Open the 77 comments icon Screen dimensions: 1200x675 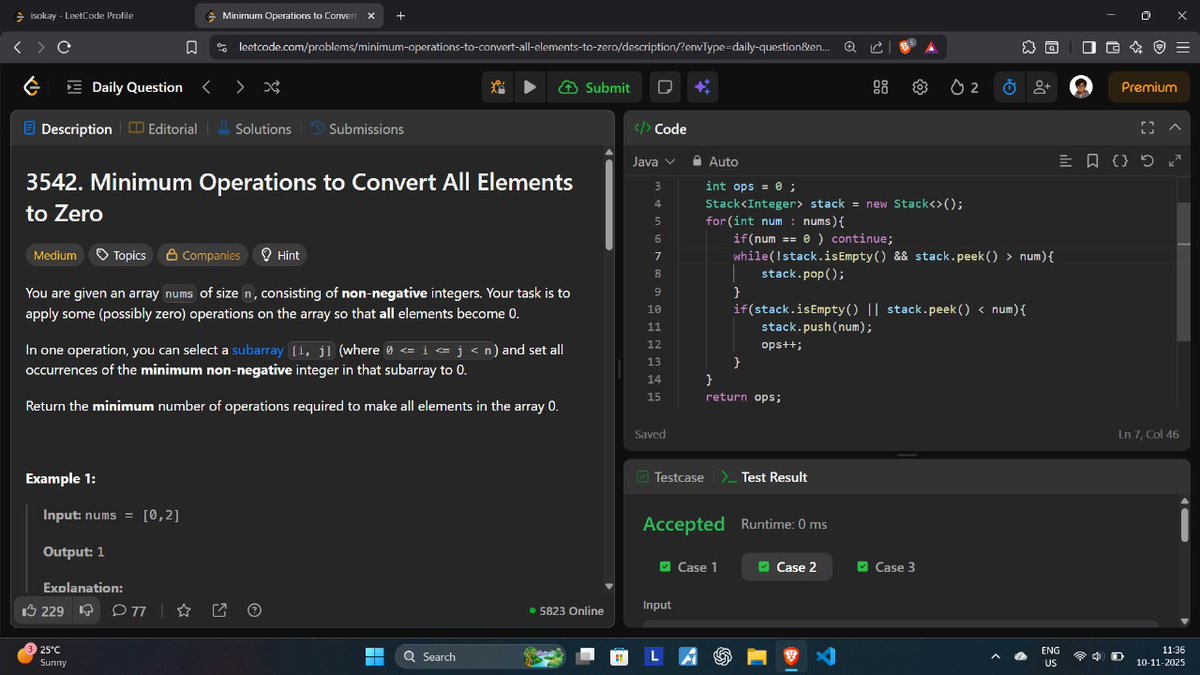pyautogui.click(x=129, y=610)
